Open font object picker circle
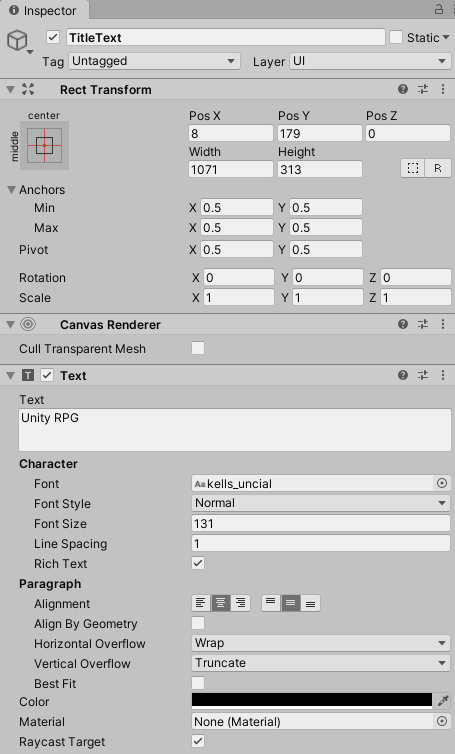The image size is (455, 754). (x=442, y=483)
